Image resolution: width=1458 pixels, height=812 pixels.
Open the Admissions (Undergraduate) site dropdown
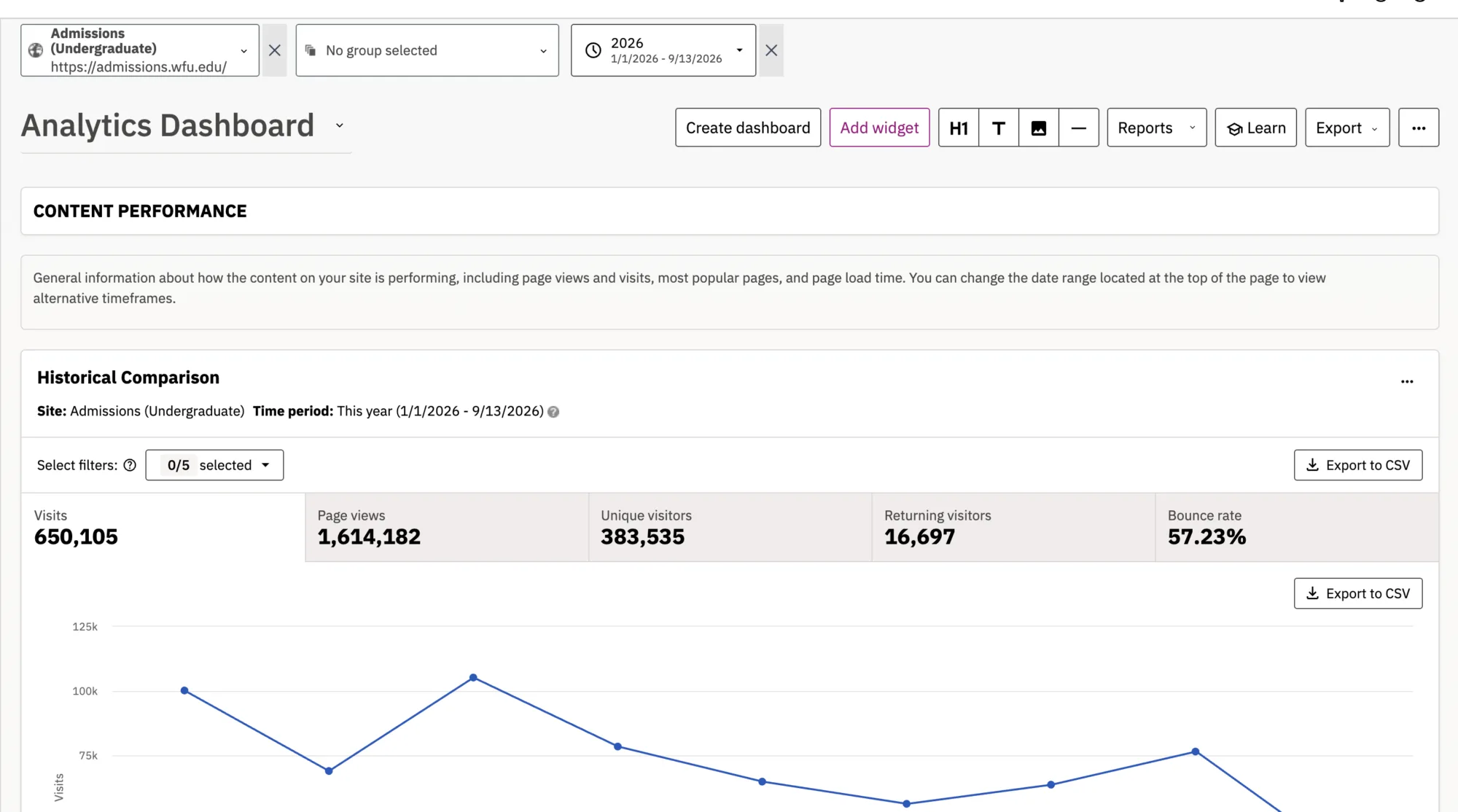(140, 50)
